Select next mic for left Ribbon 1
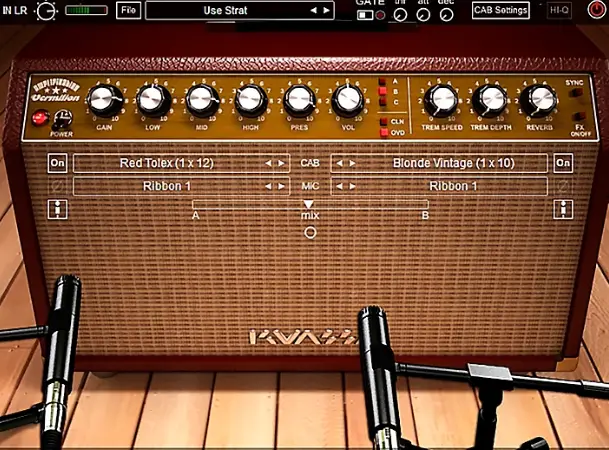 click(281, 186)
